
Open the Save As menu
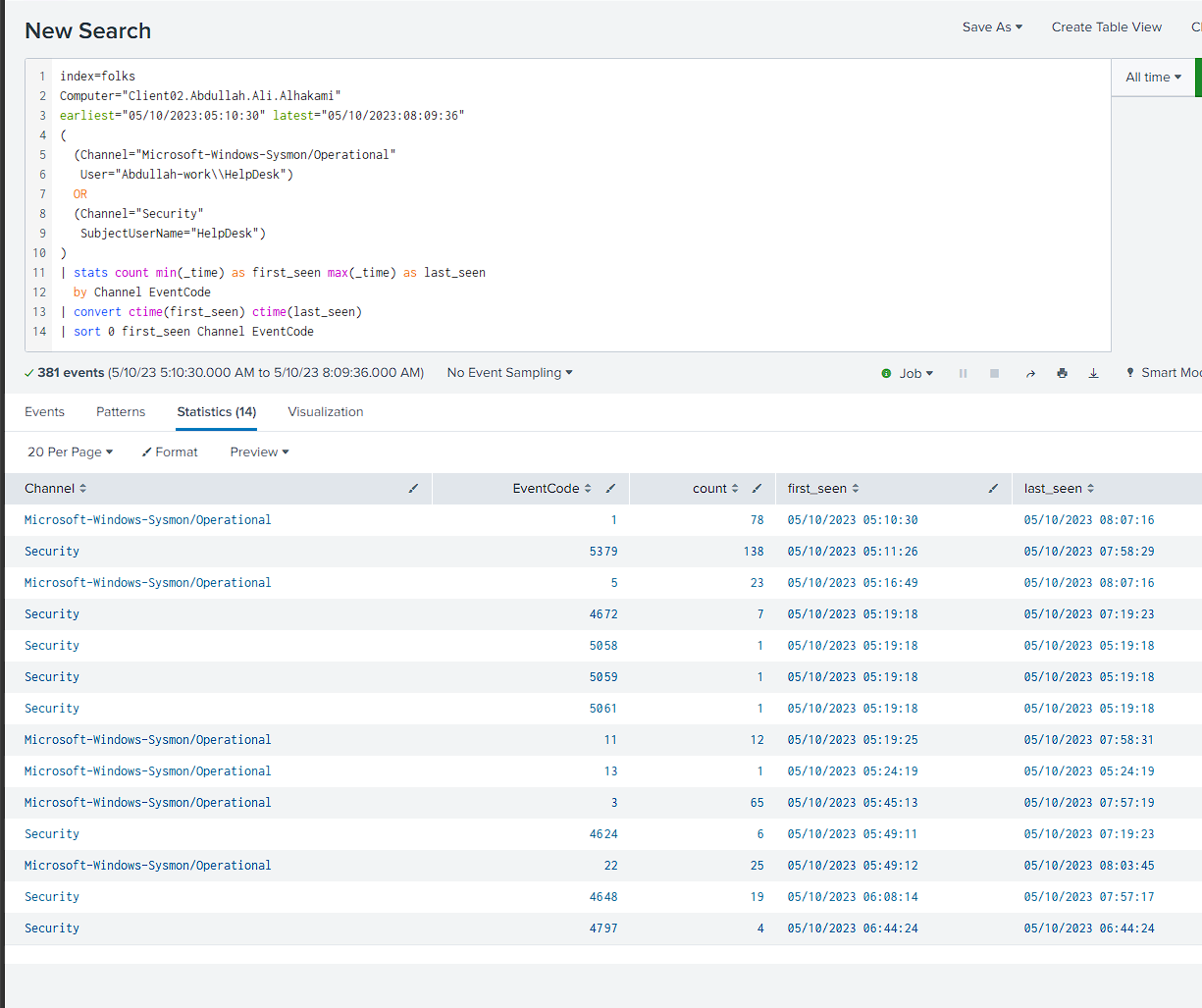click(x=992, y=27)
